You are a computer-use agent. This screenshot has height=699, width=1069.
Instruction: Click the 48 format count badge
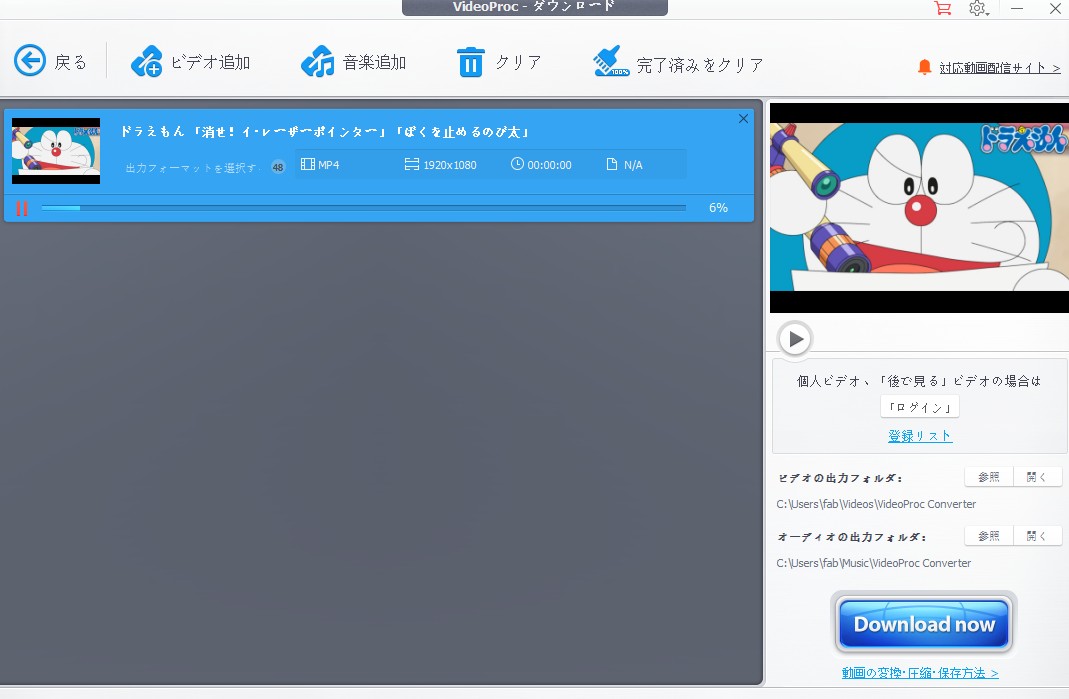[x=278, y=167]
